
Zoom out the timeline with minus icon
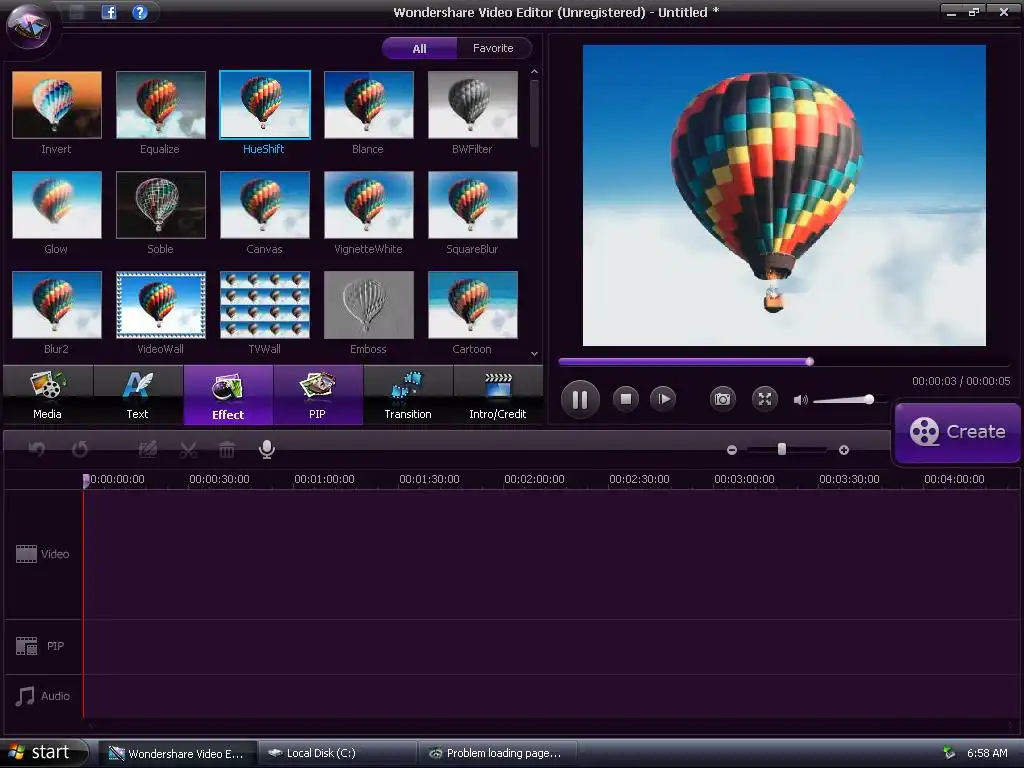(732, 450)
